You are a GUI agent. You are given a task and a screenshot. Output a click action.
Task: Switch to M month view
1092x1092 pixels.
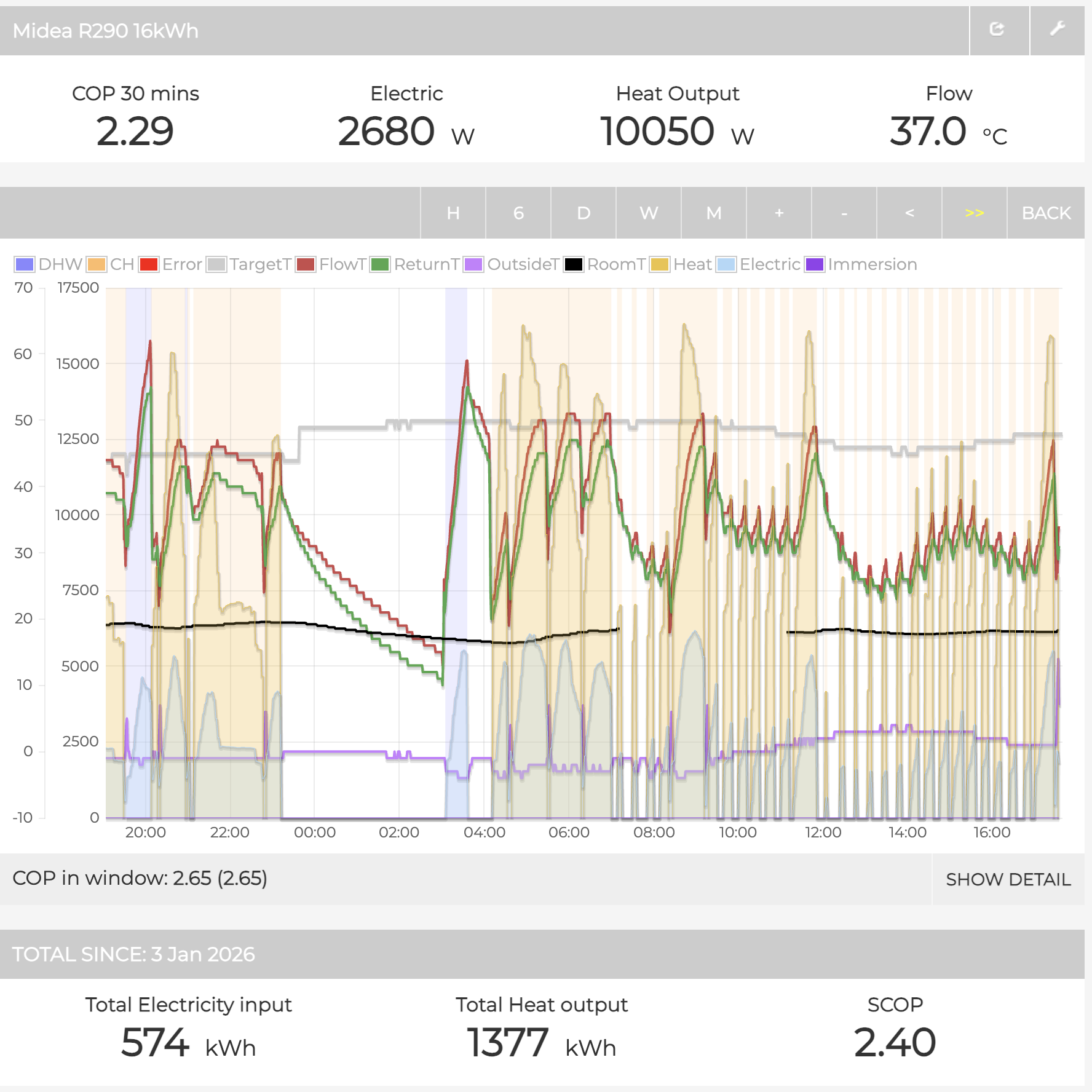713,213
